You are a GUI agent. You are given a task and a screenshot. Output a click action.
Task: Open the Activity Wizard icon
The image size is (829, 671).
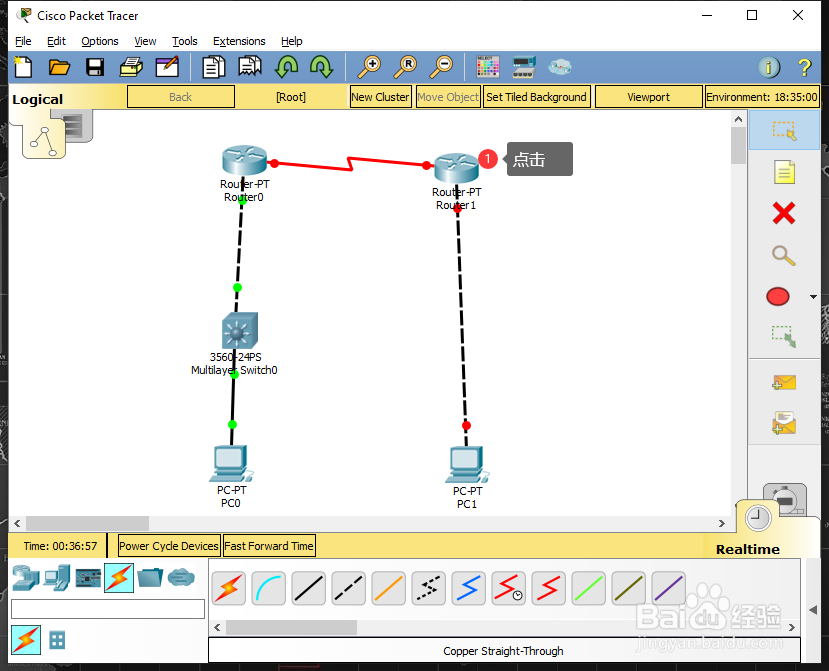coord(167,67)
